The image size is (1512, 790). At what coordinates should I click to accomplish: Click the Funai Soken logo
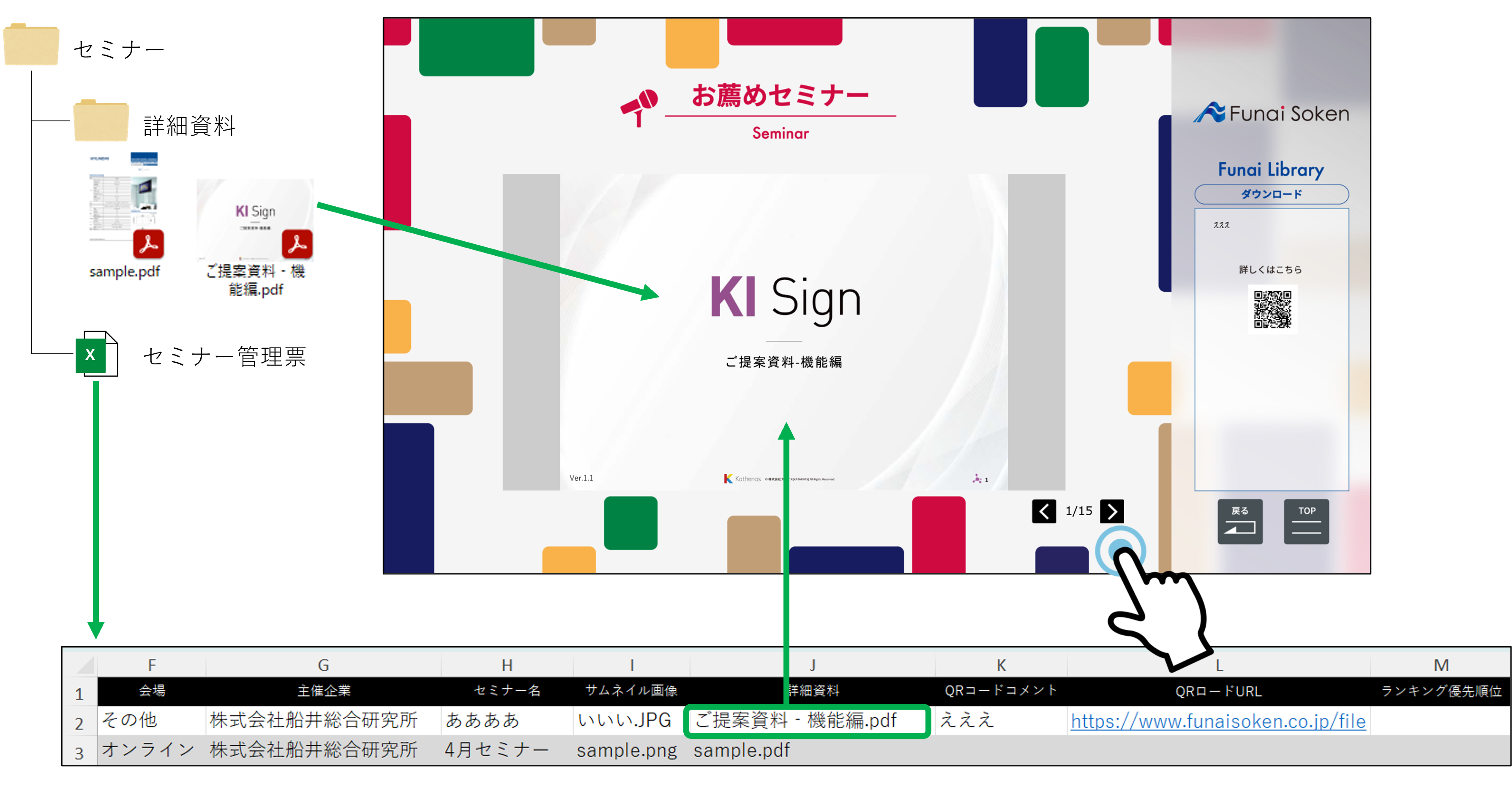[1272, 113]
